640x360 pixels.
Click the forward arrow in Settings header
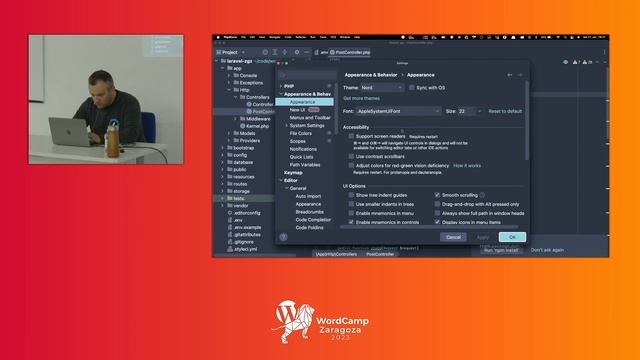[520, 75]
